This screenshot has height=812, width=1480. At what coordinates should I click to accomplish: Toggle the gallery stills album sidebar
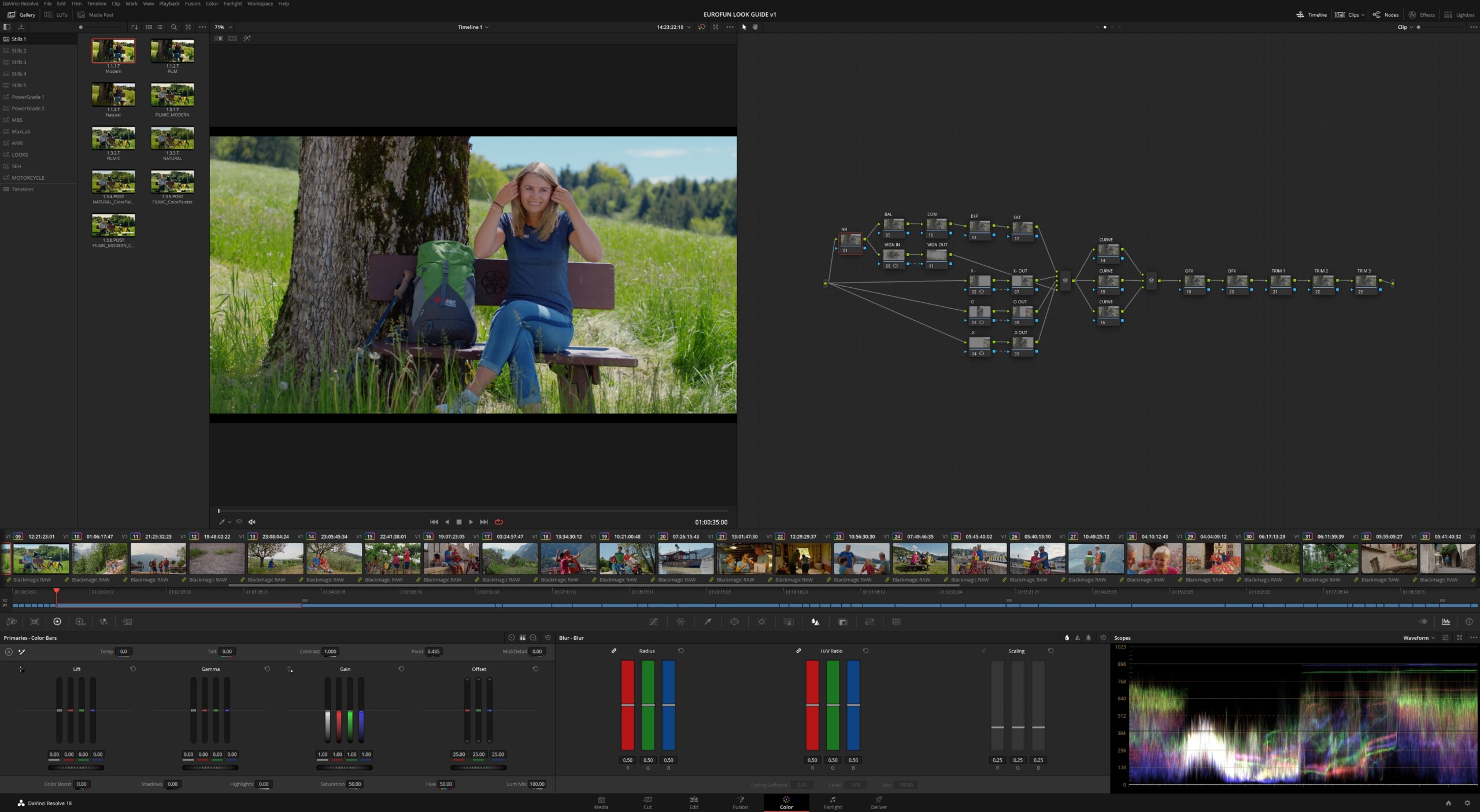(x=7, y=27)
